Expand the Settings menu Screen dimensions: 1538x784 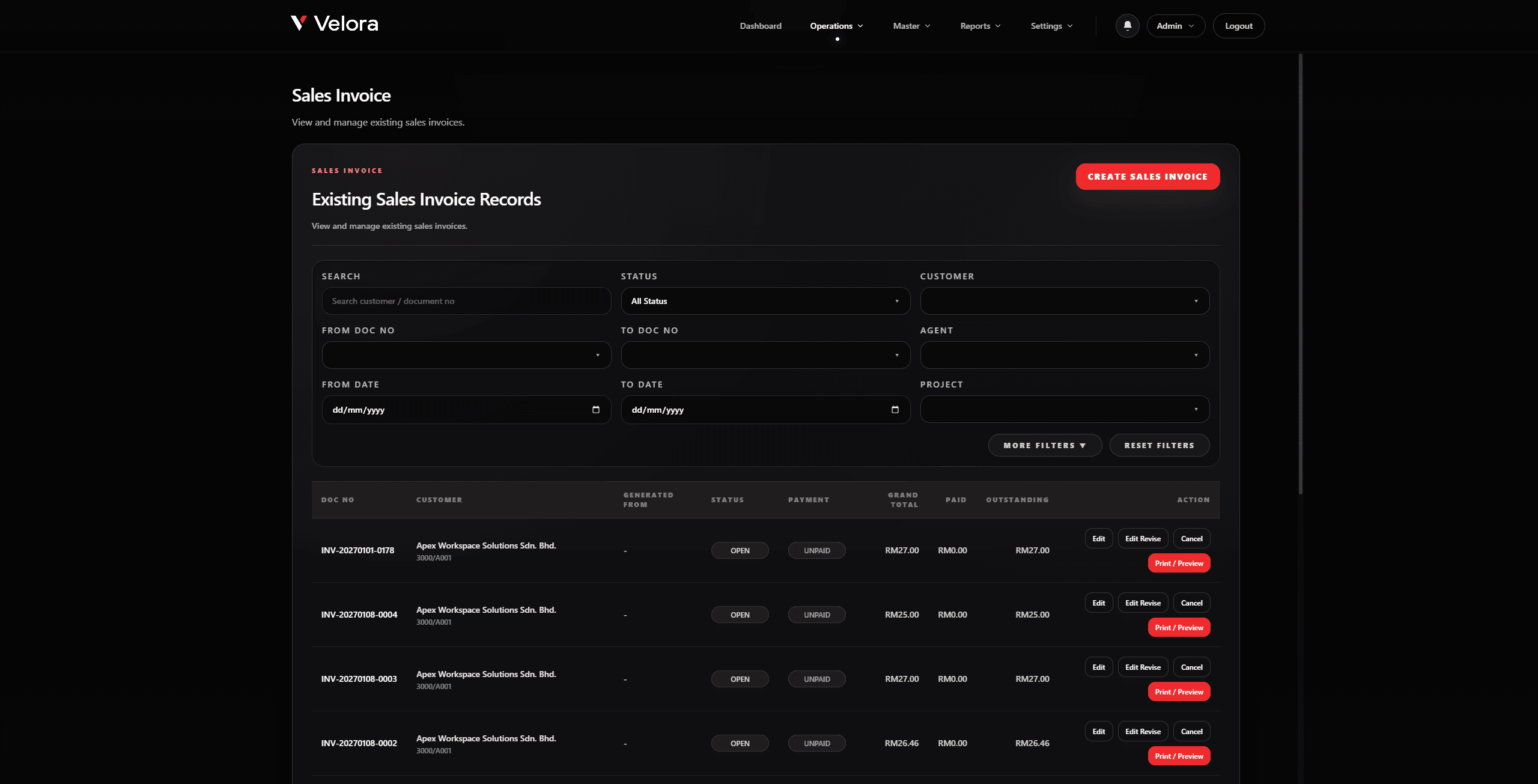[1051, 26]
